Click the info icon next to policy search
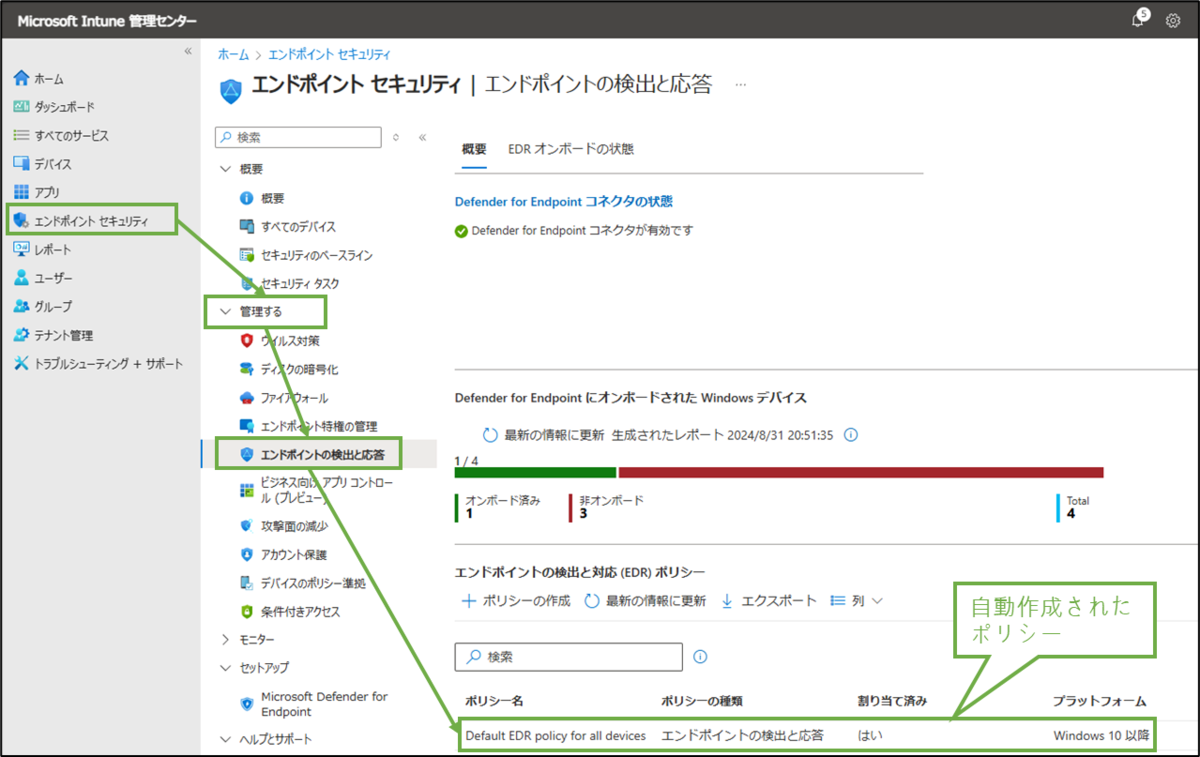Screen dimensions: 1200x757 [x=700, y=657]
